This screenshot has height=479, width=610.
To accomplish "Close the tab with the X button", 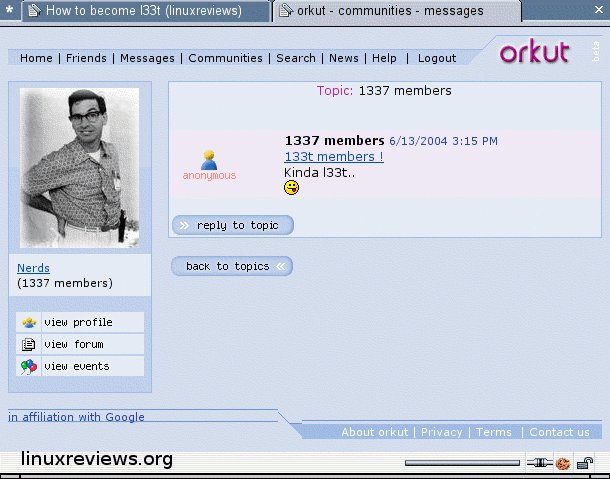I will 599,10.
